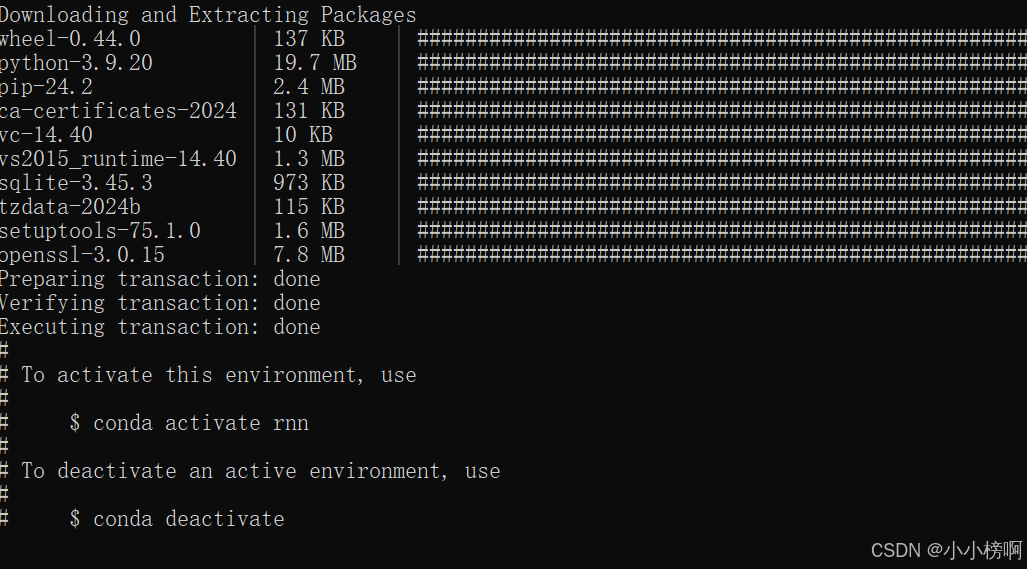Click the sqlite-3.45.3 package entry

tap(76, 183)
